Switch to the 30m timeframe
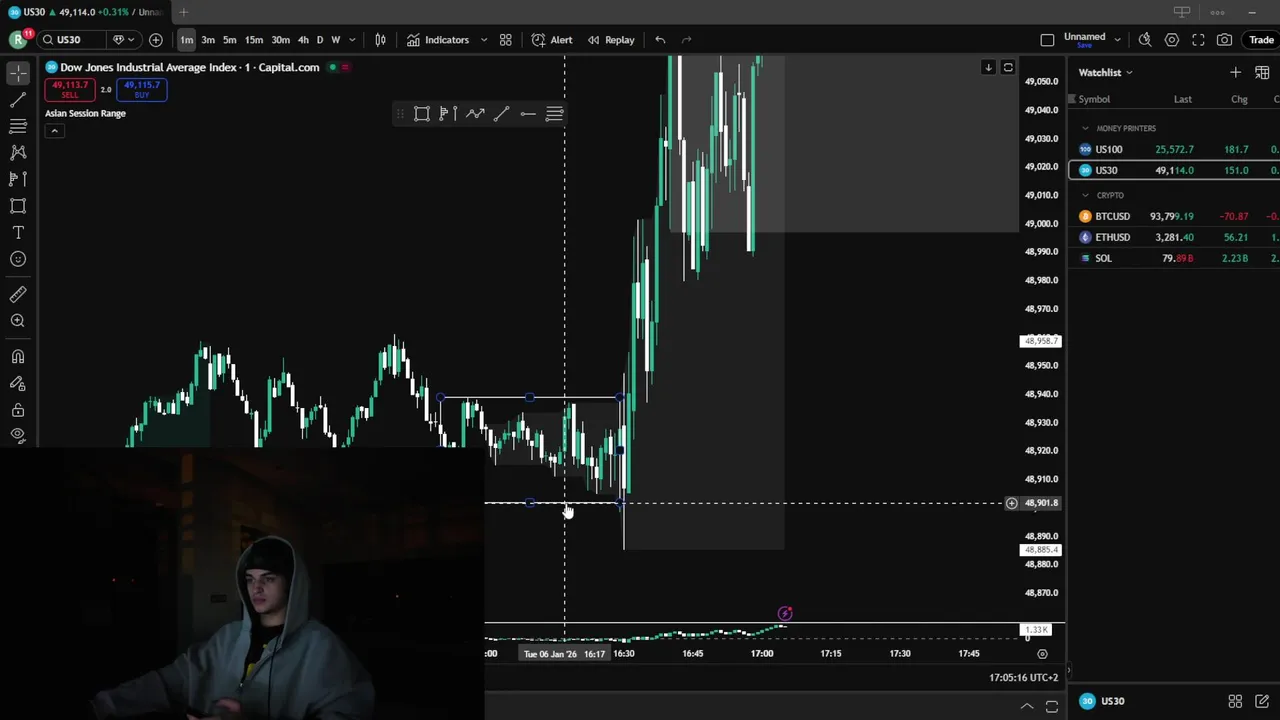 pos(280,40)
